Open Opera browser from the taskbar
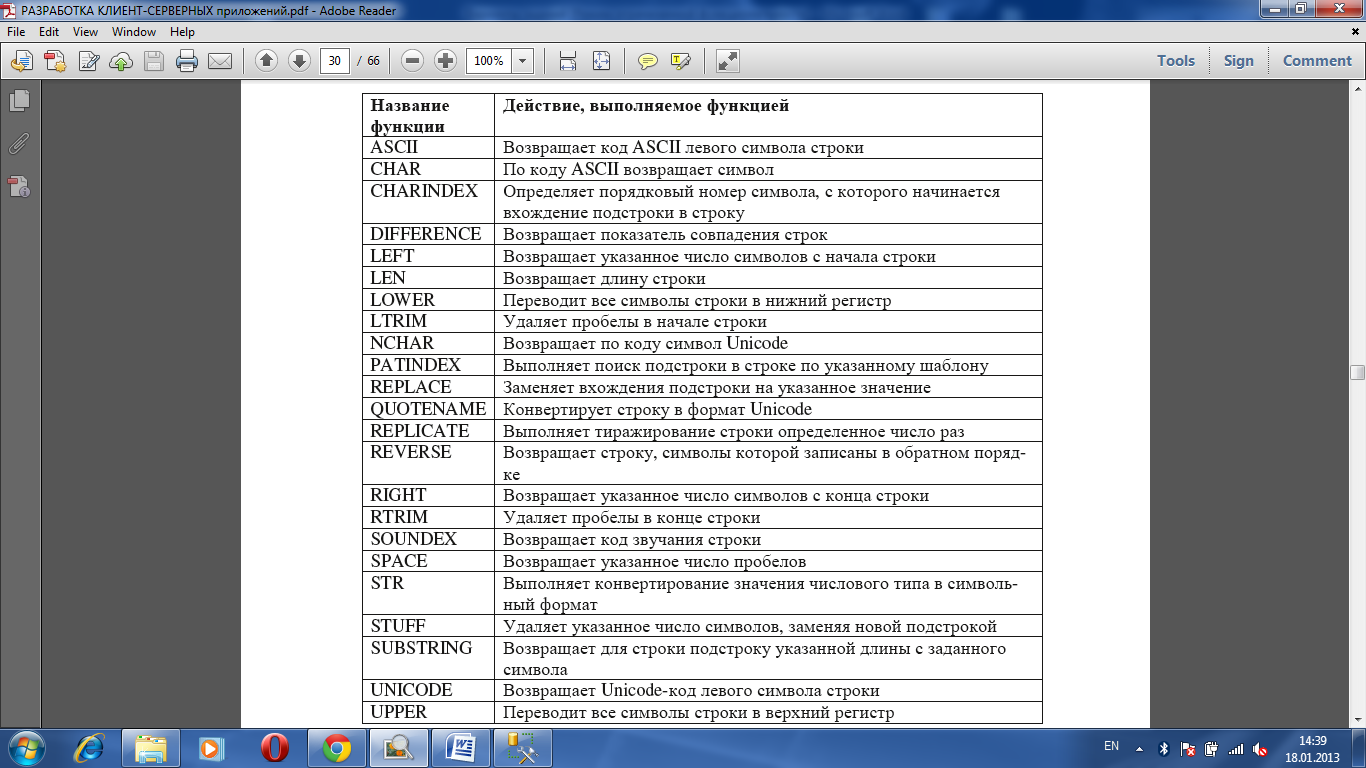The height and width of the screenshot is (768, 1366). click(275, 747)
